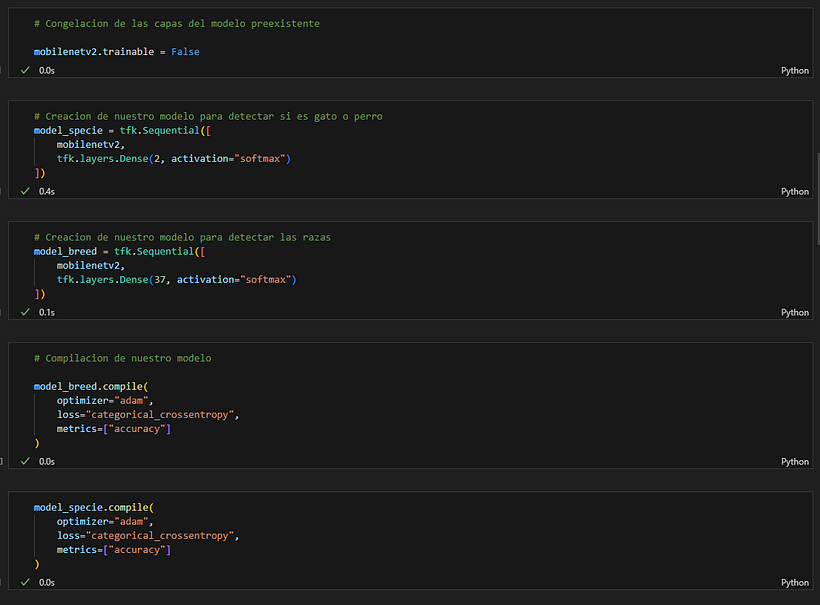Viewport: 820px width, 605px height.
Task: Click the notebook's vertical scrollbar on the right
Action: point(816,170)
